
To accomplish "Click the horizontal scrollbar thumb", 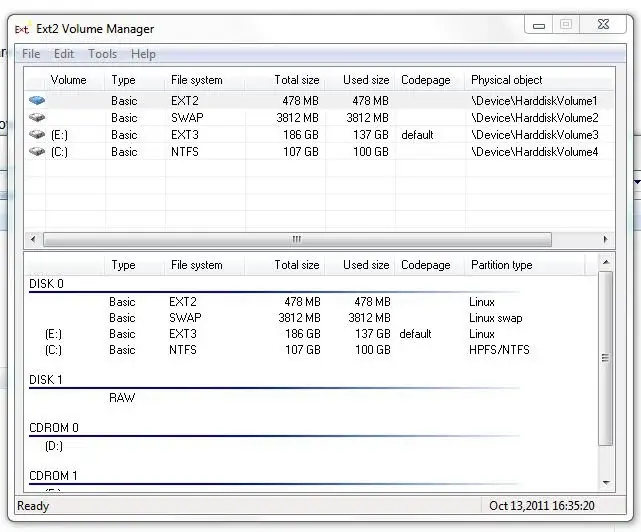I will (x=297, y=239).
